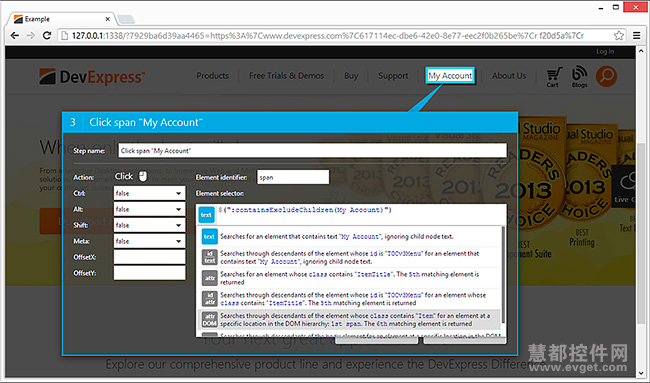Select the text-only selector option icon
Screen dimensions: 650x383
(x=209, y=236)
